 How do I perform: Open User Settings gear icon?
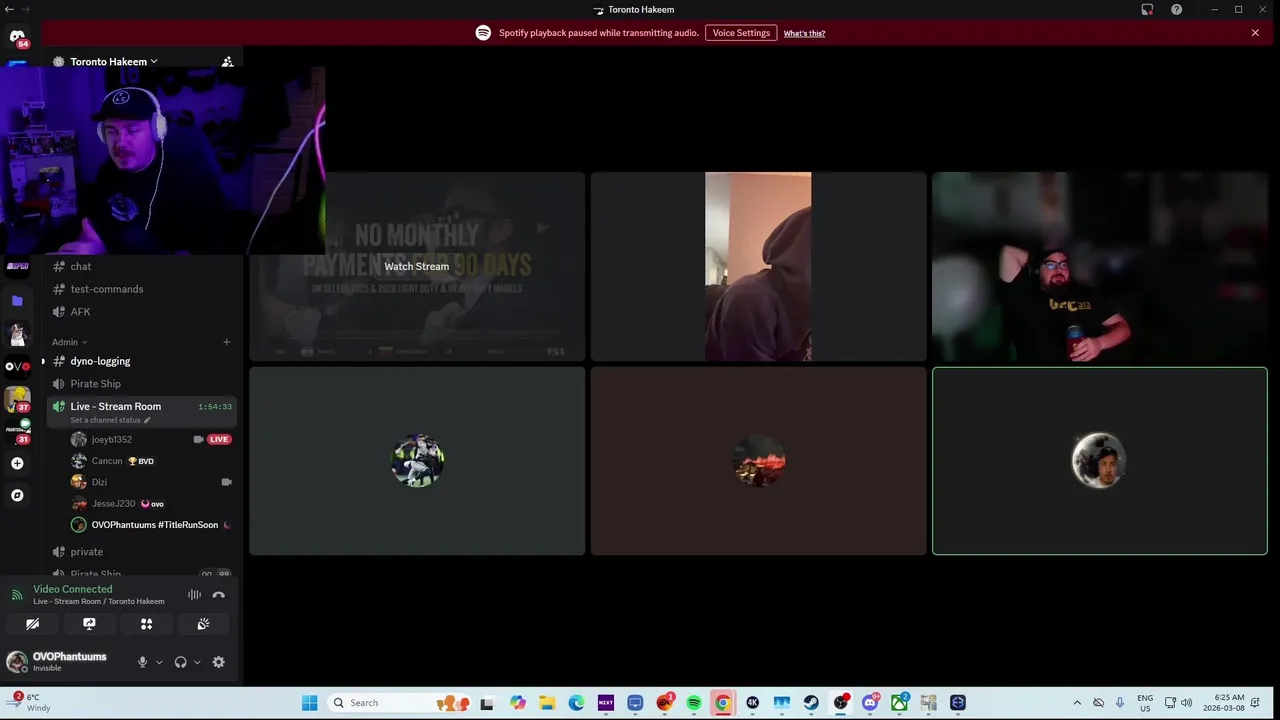pos(219,662)
